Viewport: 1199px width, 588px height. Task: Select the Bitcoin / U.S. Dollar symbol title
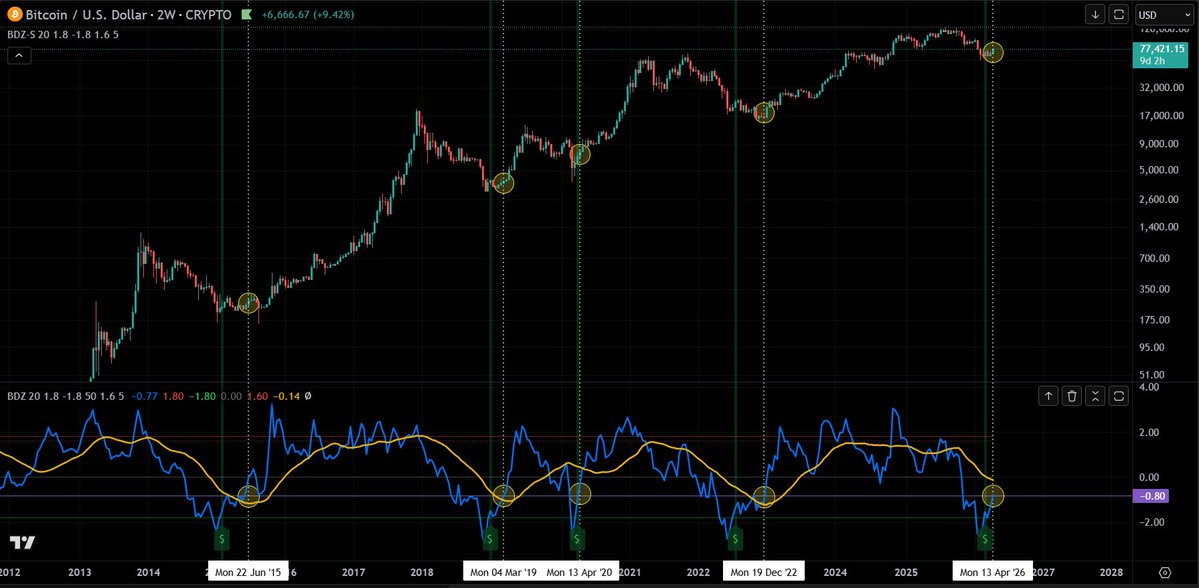(x=86, y=14)
